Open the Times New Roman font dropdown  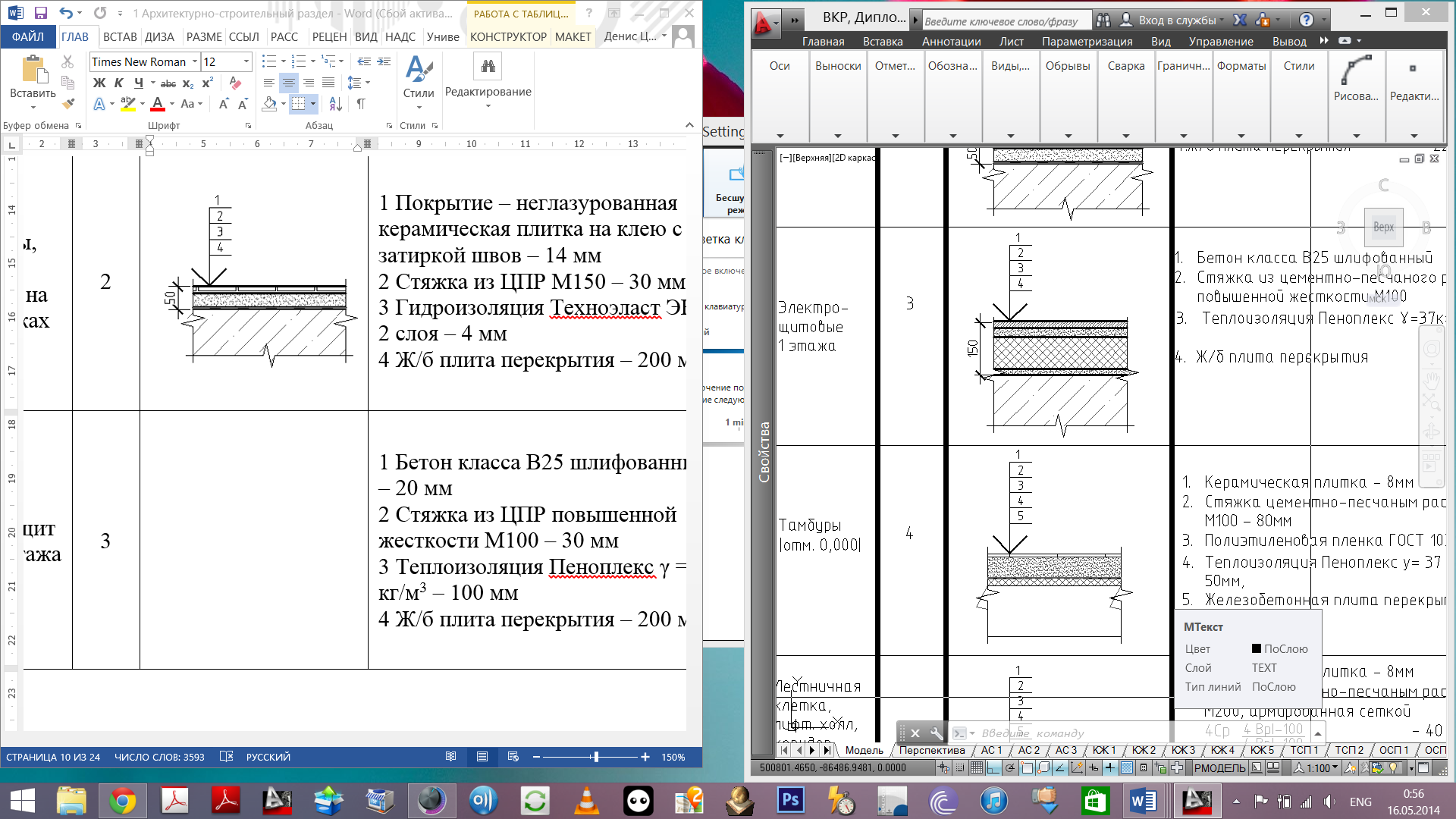click(195, 61)
